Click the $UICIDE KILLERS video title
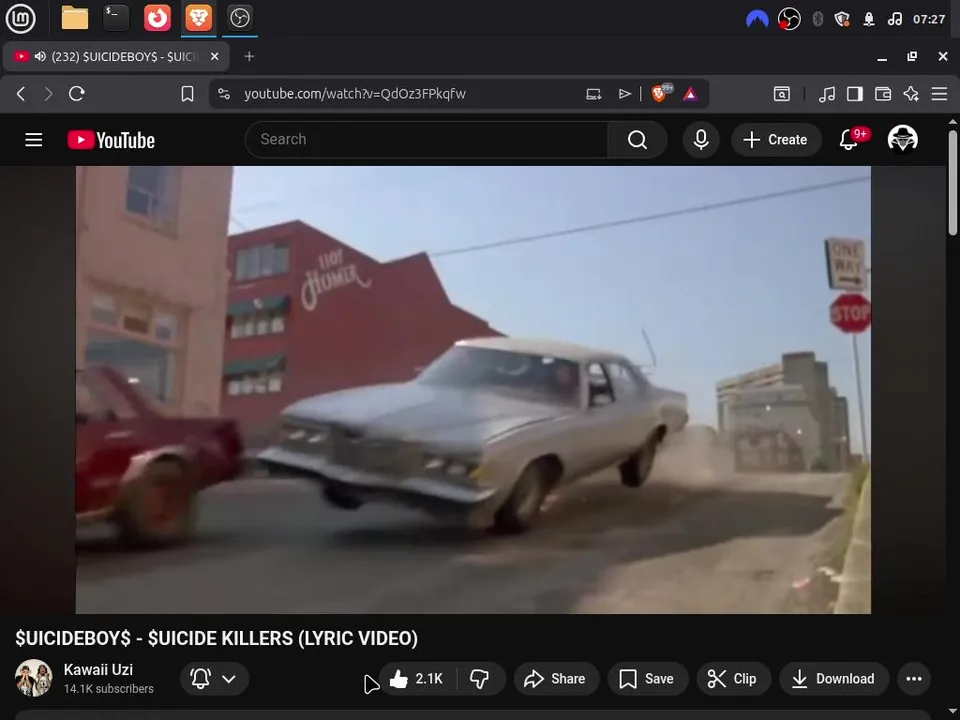The height and width of the screenshot is (720, 960). point(216,638)
